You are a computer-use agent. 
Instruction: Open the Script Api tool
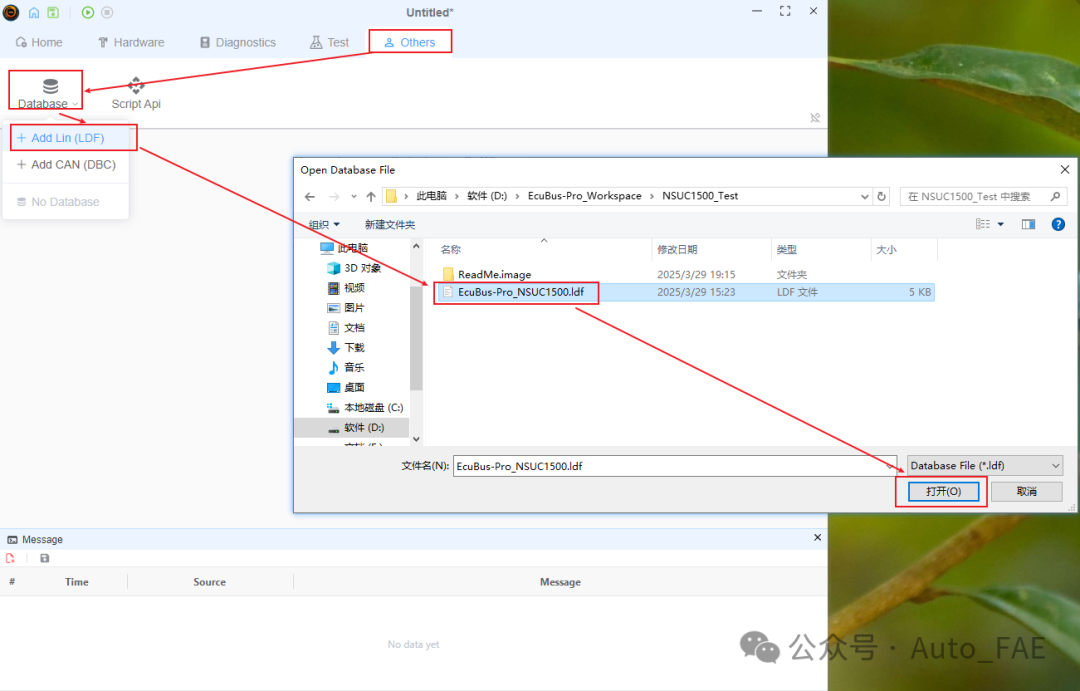click(136, 93)
